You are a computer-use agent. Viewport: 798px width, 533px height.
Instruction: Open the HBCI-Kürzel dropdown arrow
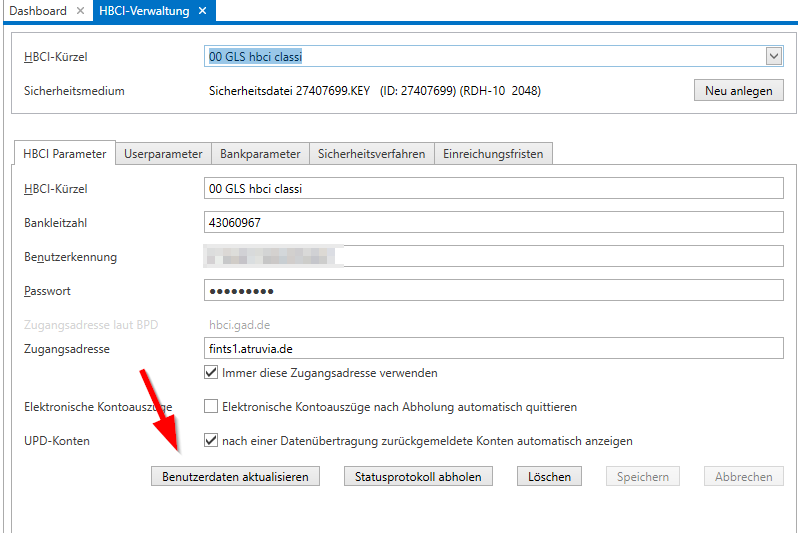coord(773,57)
